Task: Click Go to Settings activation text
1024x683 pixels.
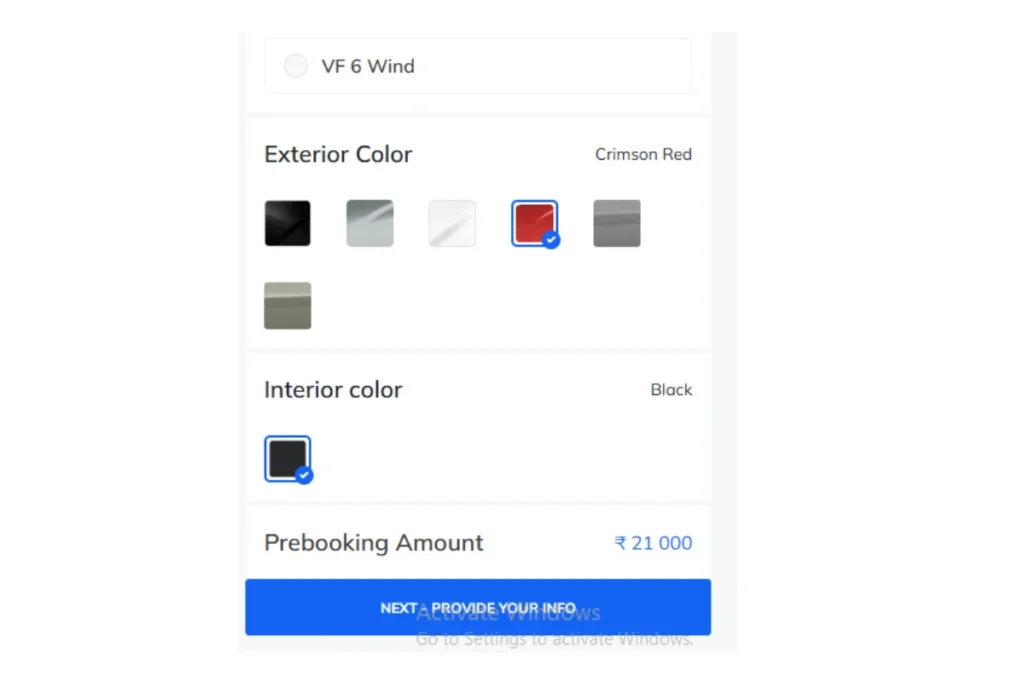Action: [554, 639]
